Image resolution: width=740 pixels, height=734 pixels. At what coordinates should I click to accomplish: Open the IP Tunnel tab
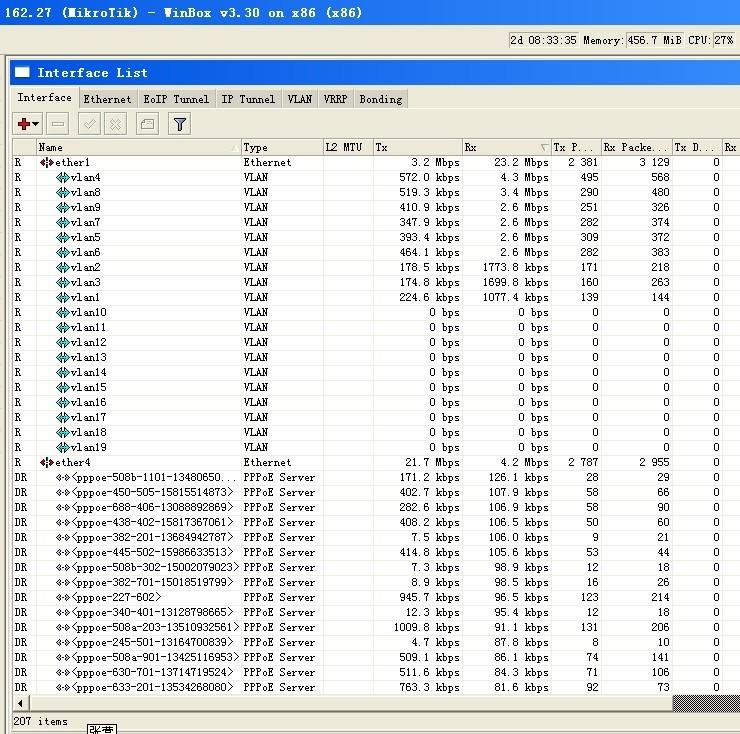[x=248, y=99]
